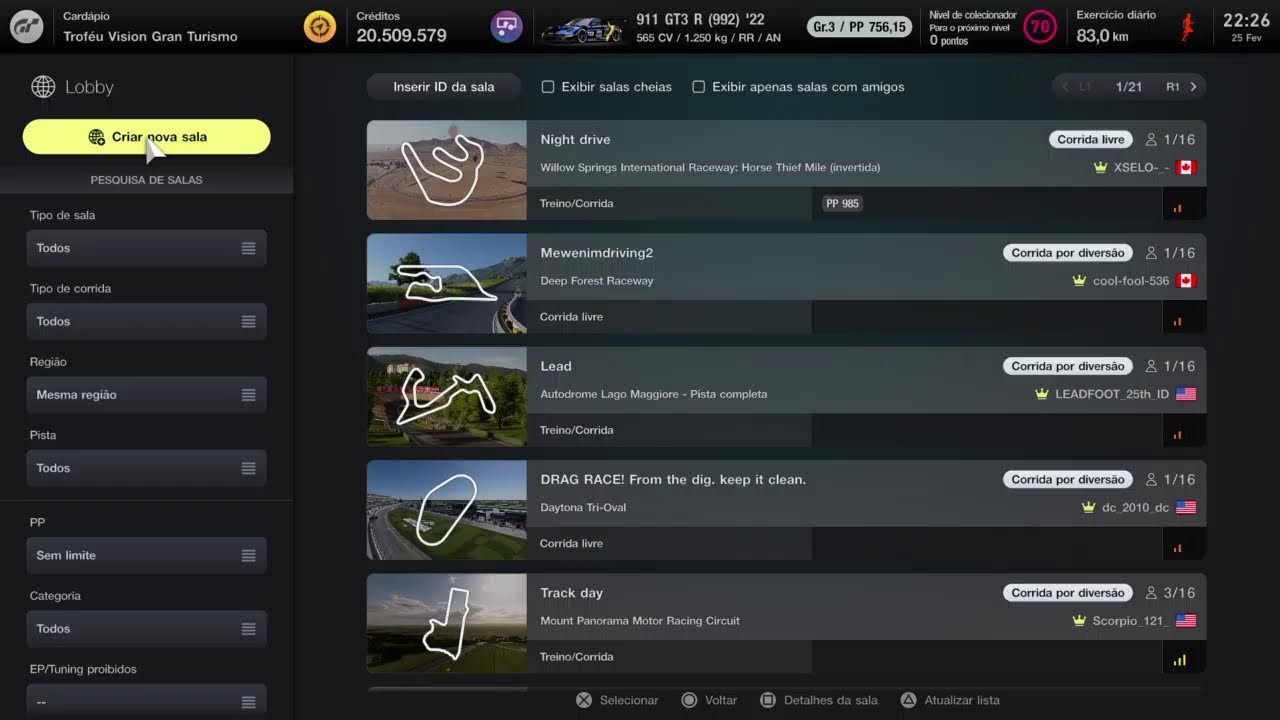Click connection signal bars on Lead row
Viewport: 1280px width, 720px height.
[x=1178, y=435]
